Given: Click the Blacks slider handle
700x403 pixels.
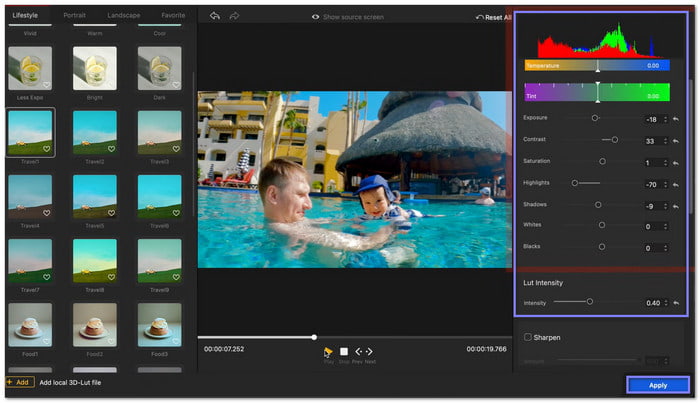Looking at the screenshot, I should click(602, 246).
